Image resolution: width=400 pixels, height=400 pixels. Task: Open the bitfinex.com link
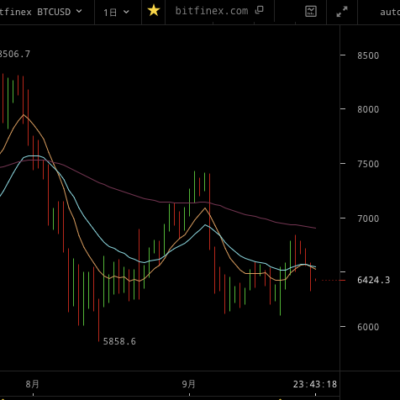pyautogui.click(x=212, y=11)
